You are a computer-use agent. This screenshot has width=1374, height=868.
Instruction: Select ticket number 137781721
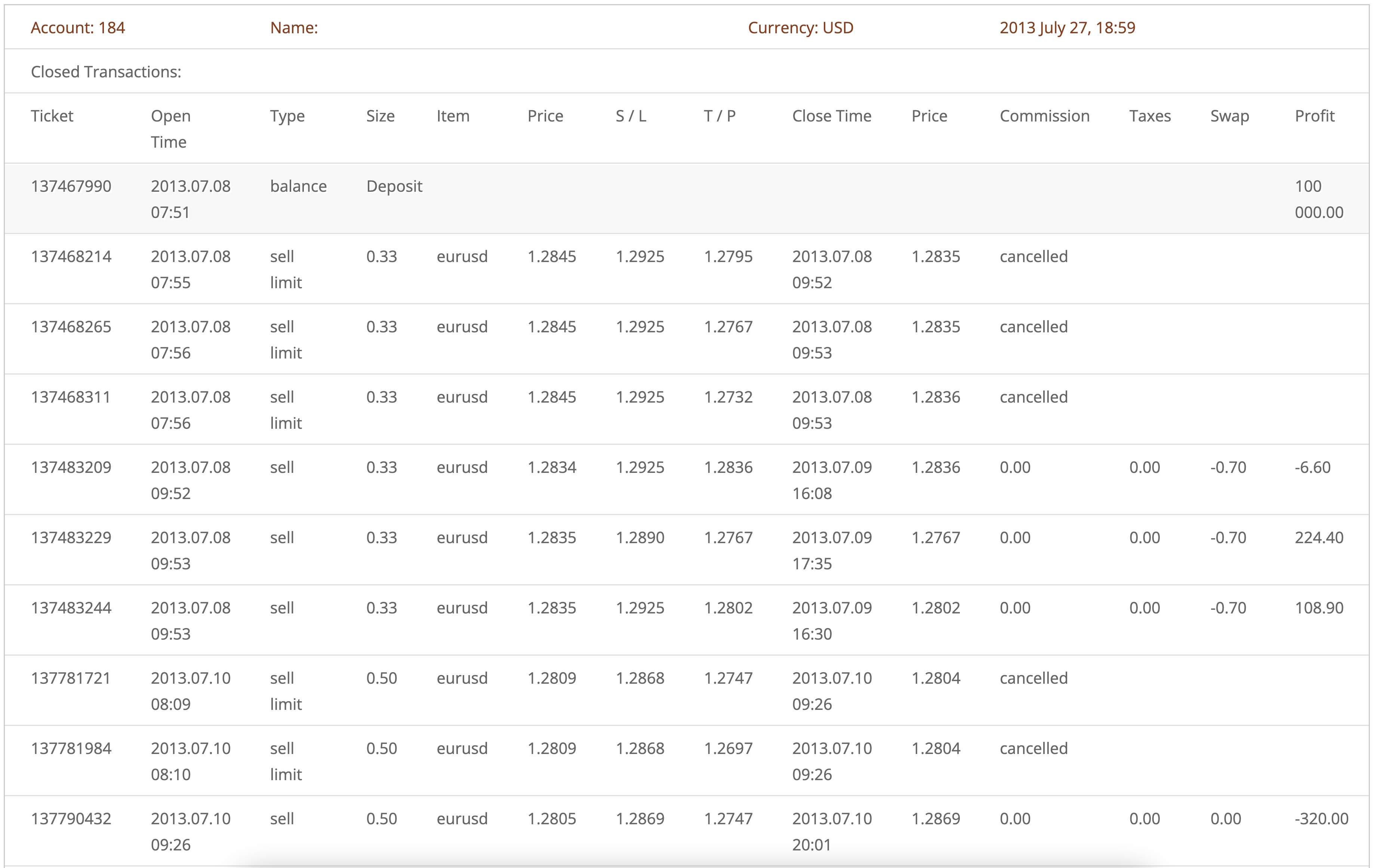coord(71,677)
